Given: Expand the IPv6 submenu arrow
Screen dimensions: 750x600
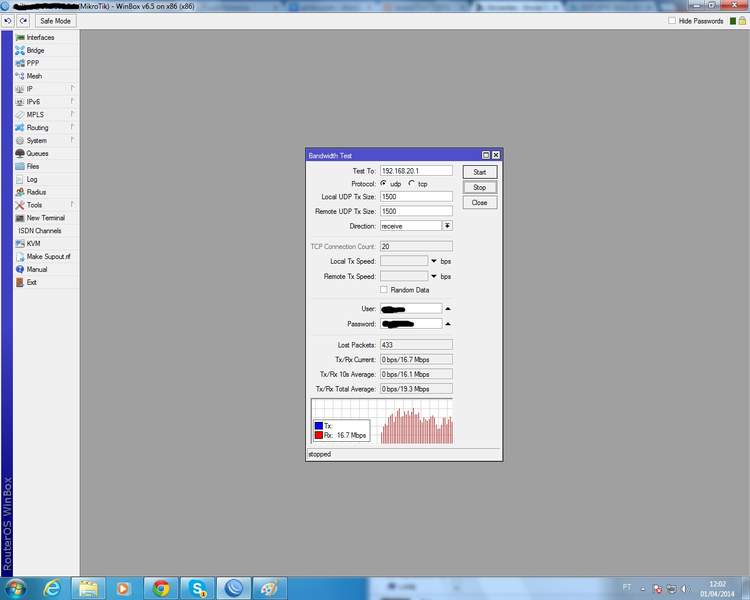Looking at the screenshot, I should tap(72, 101).
